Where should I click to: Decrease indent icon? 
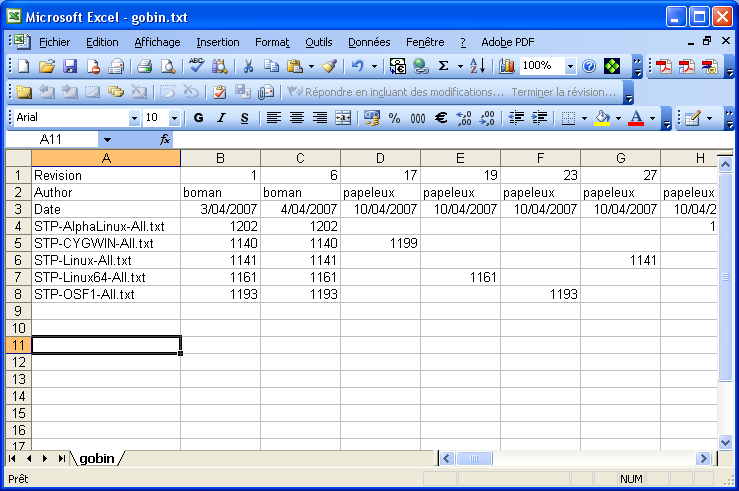(x=516, y=118)
